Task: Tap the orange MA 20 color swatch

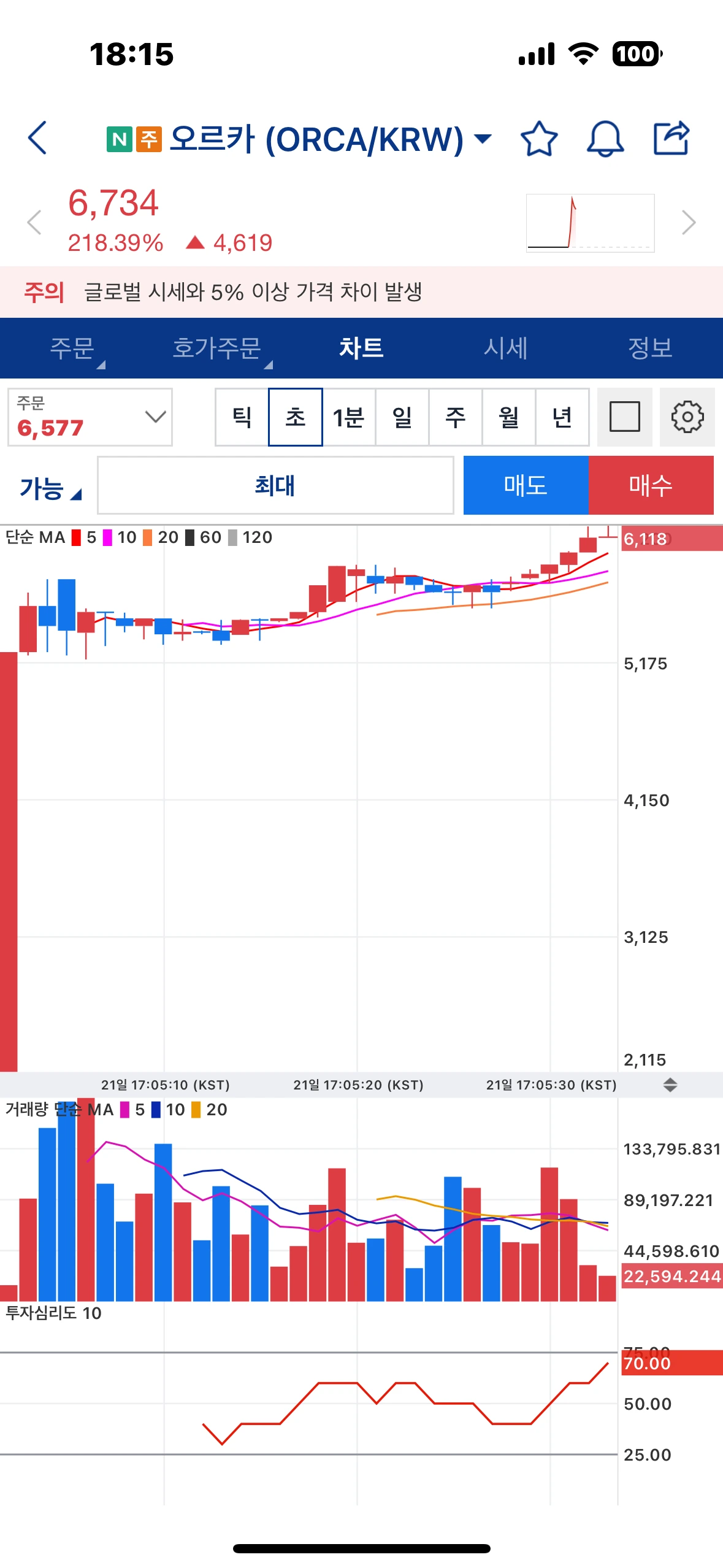Action: point(147,538)
